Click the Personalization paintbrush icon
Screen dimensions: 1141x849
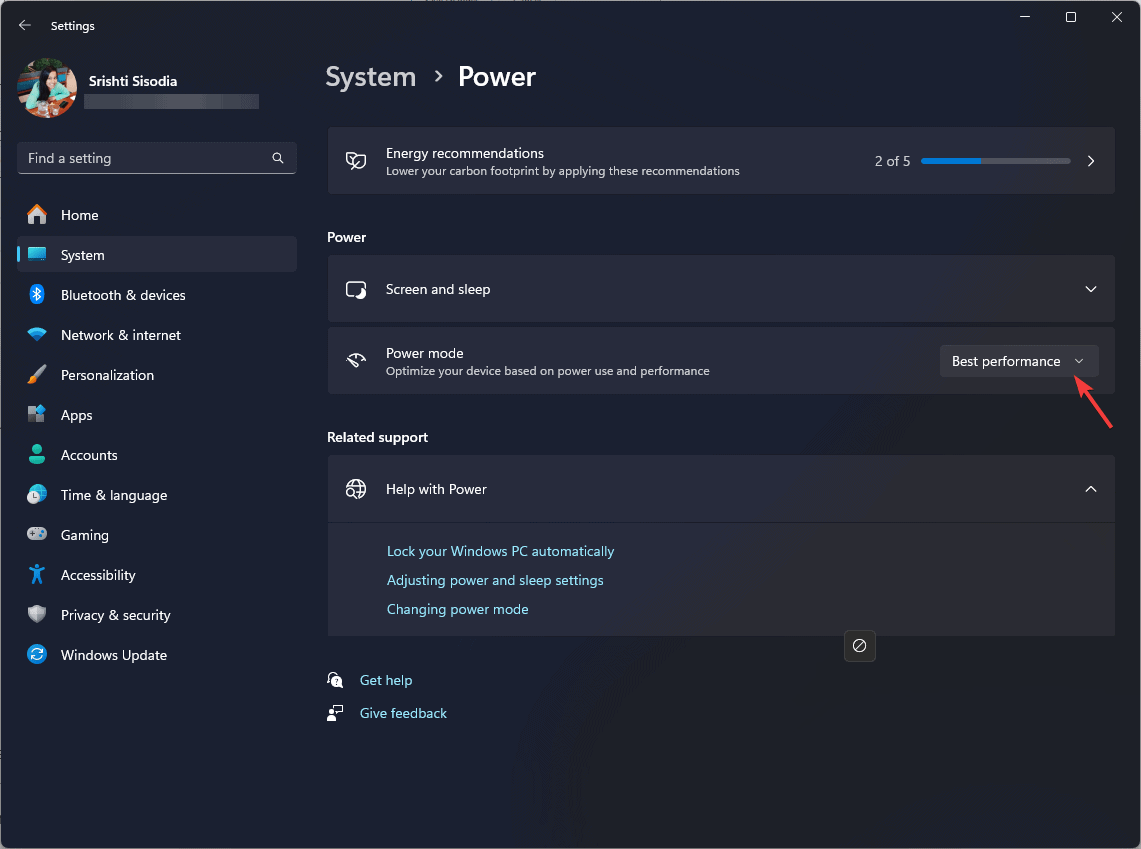tap(37, 375)
